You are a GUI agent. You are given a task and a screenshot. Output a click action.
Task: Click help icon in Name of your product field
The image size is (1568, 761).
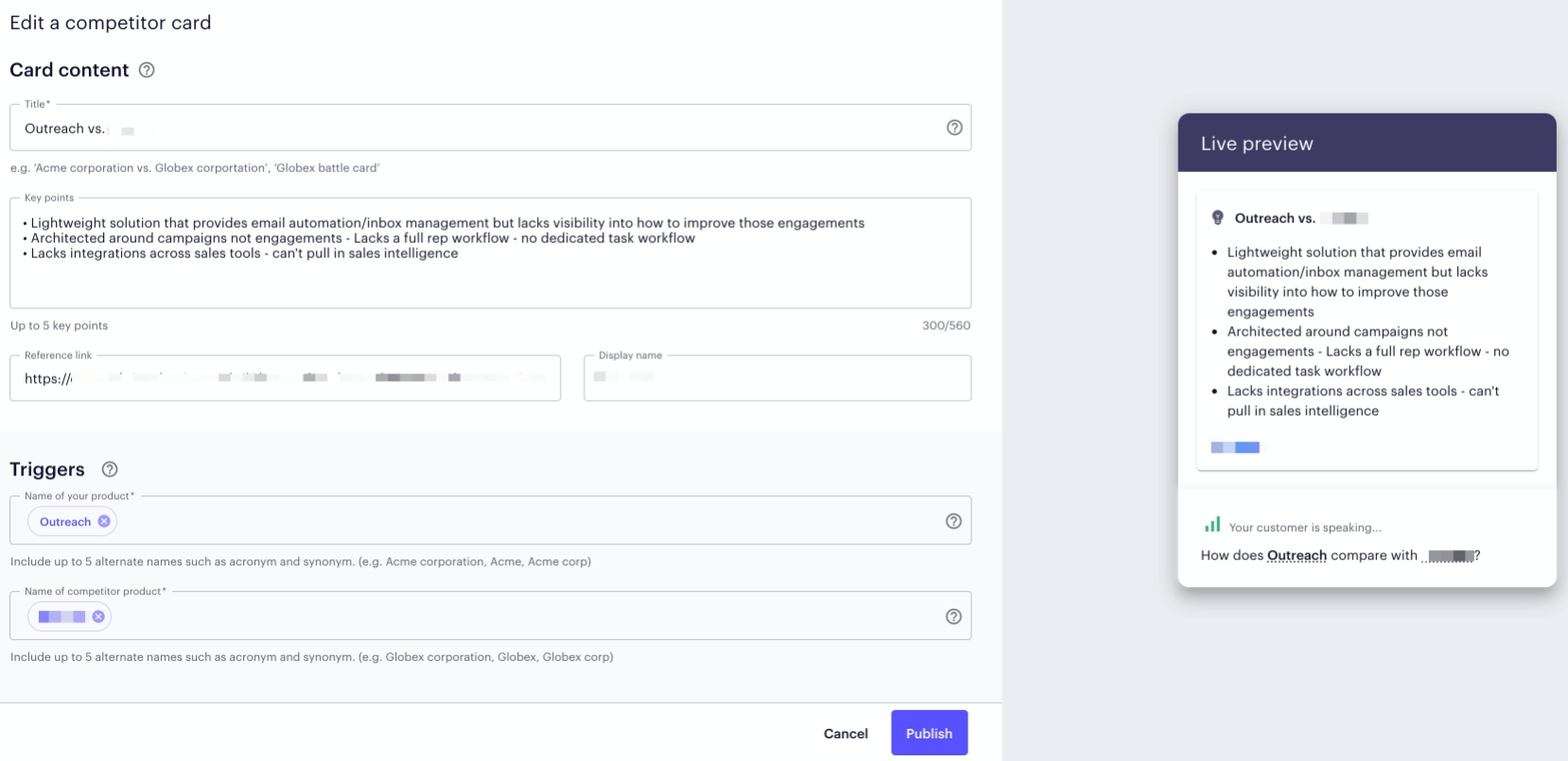pos(953,521)
